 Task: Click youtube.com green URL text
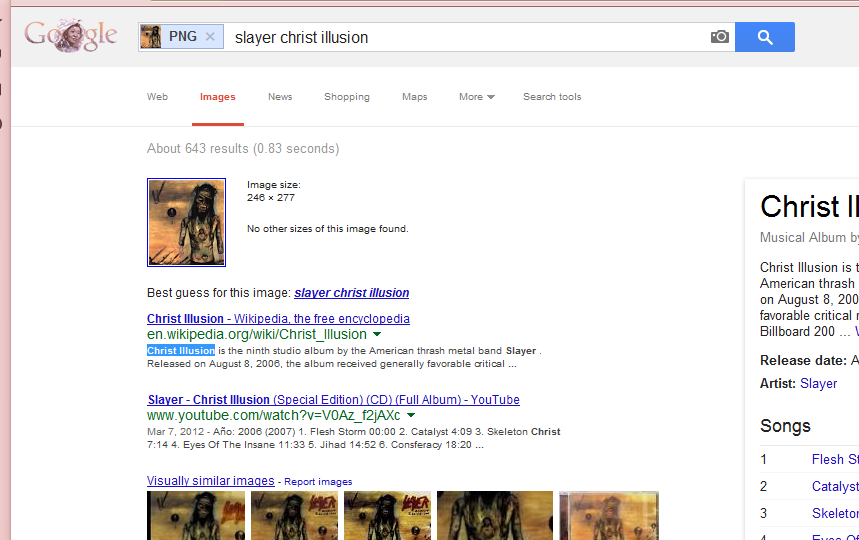pos(273,416)
